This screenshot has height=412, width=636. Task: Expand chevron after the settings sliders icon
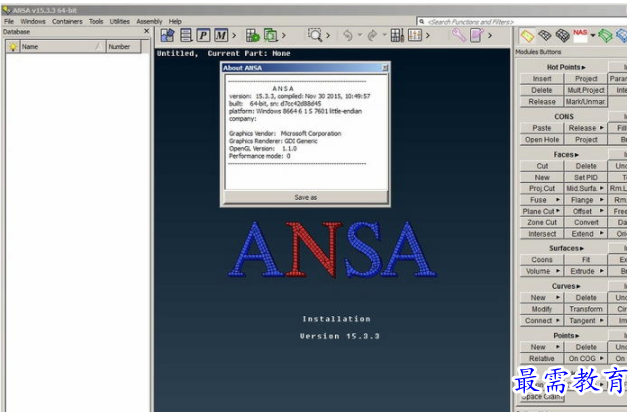[428, 36]
